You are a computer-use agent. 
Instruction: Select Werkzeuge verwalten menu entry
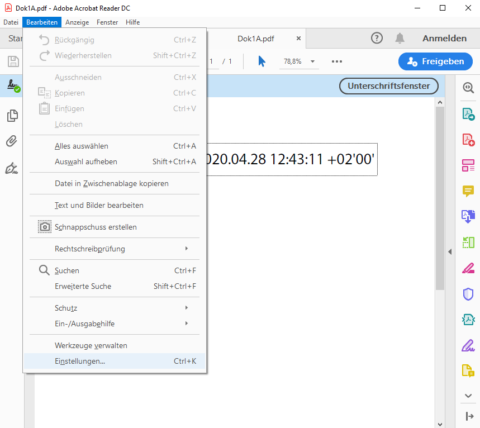click(114, 345)
